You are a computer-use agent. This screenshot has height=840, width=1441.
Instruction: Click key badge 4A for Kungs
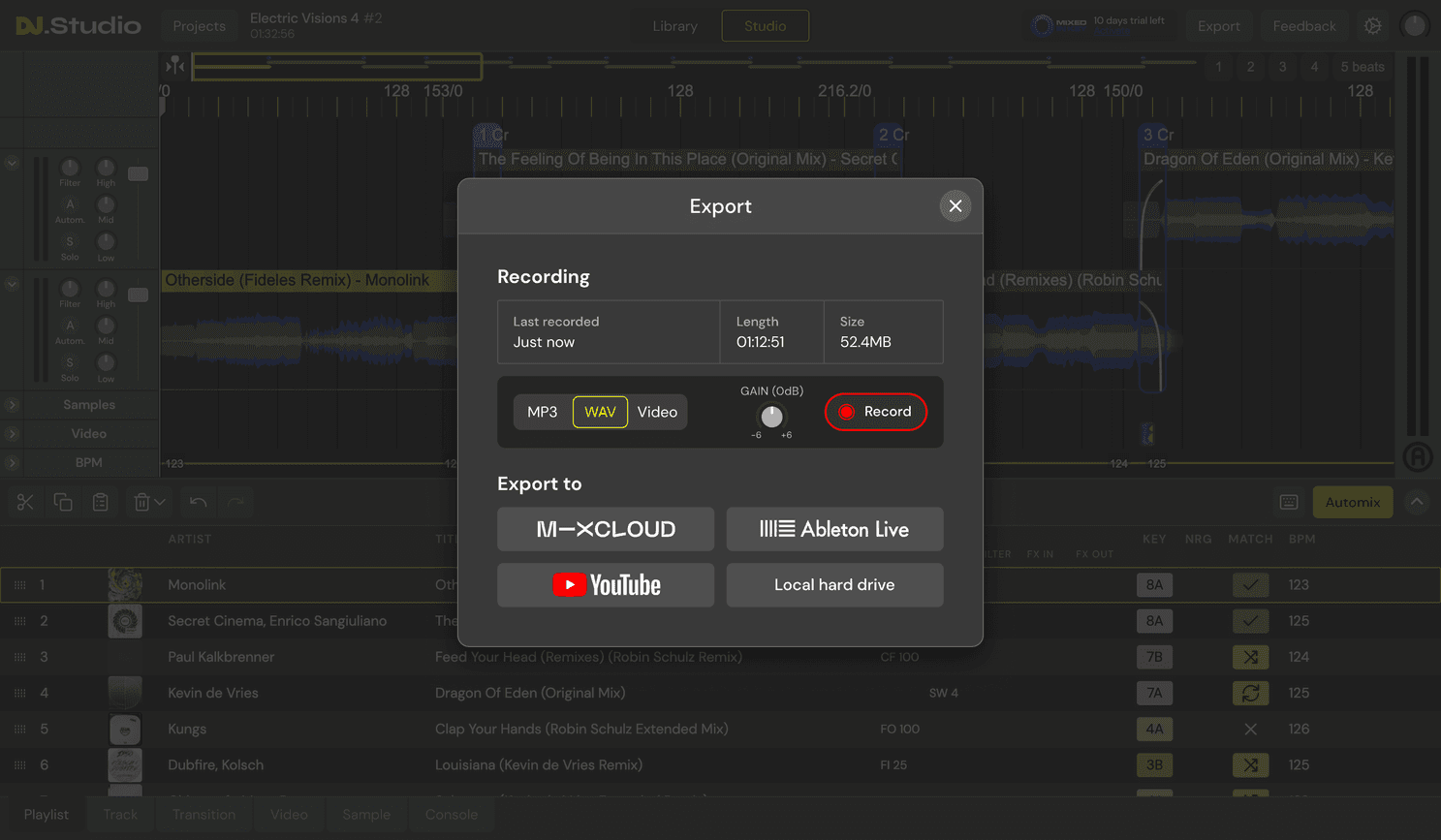point(1154,729)
